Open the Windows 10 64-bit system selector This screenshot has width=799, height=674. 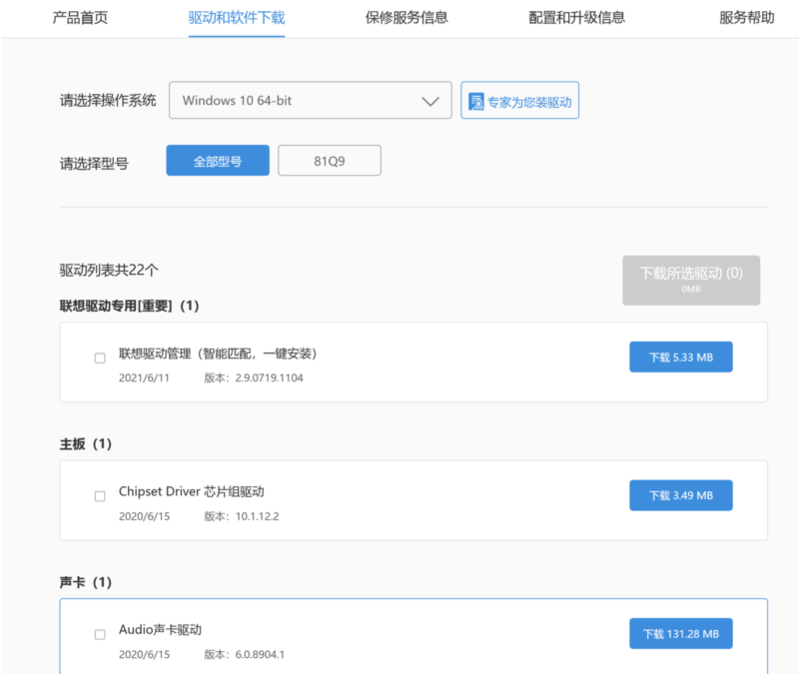click(310, 101)
